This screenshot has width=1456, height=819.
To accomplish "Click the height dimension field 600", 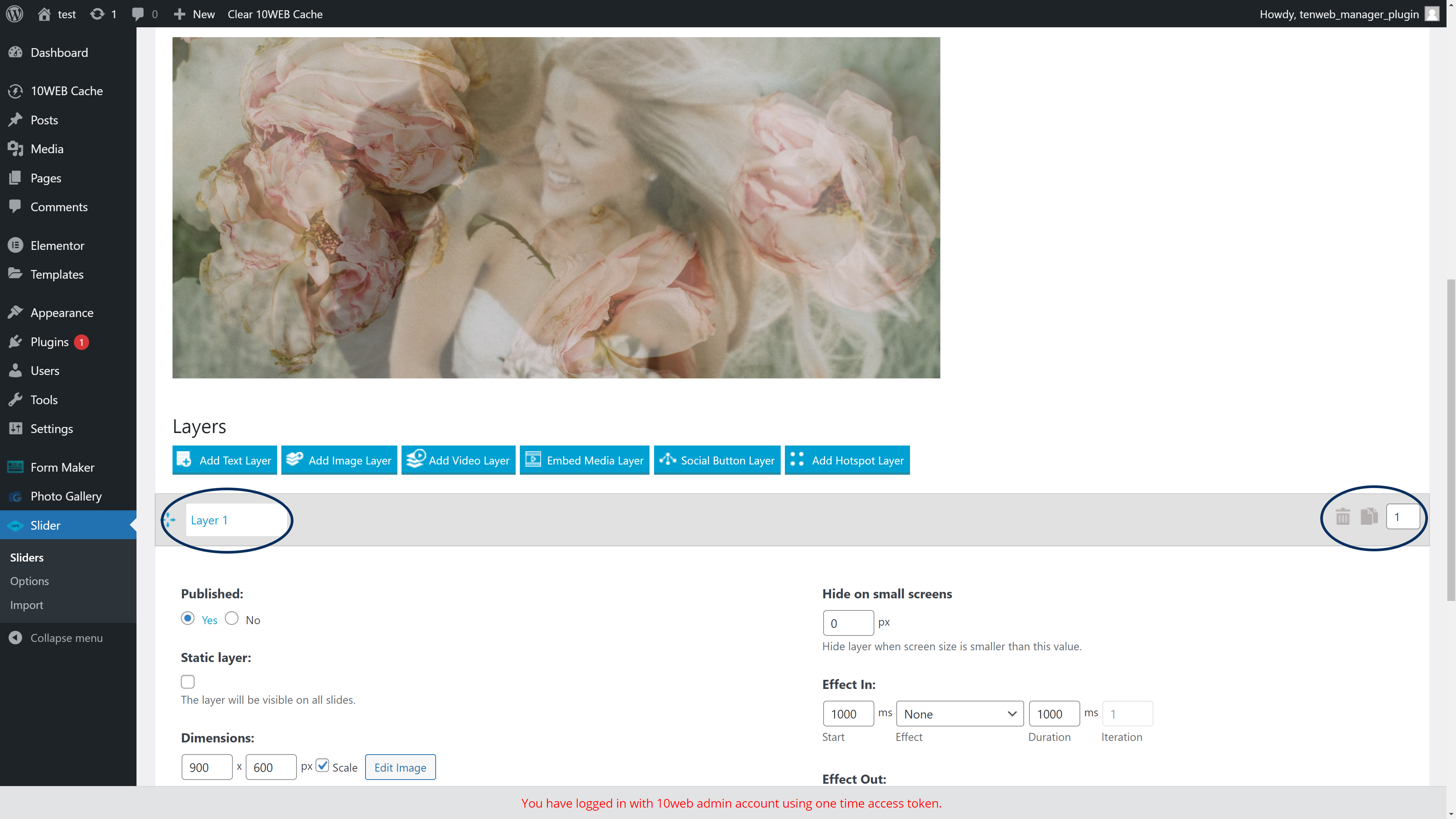I will tap(271, 767).
